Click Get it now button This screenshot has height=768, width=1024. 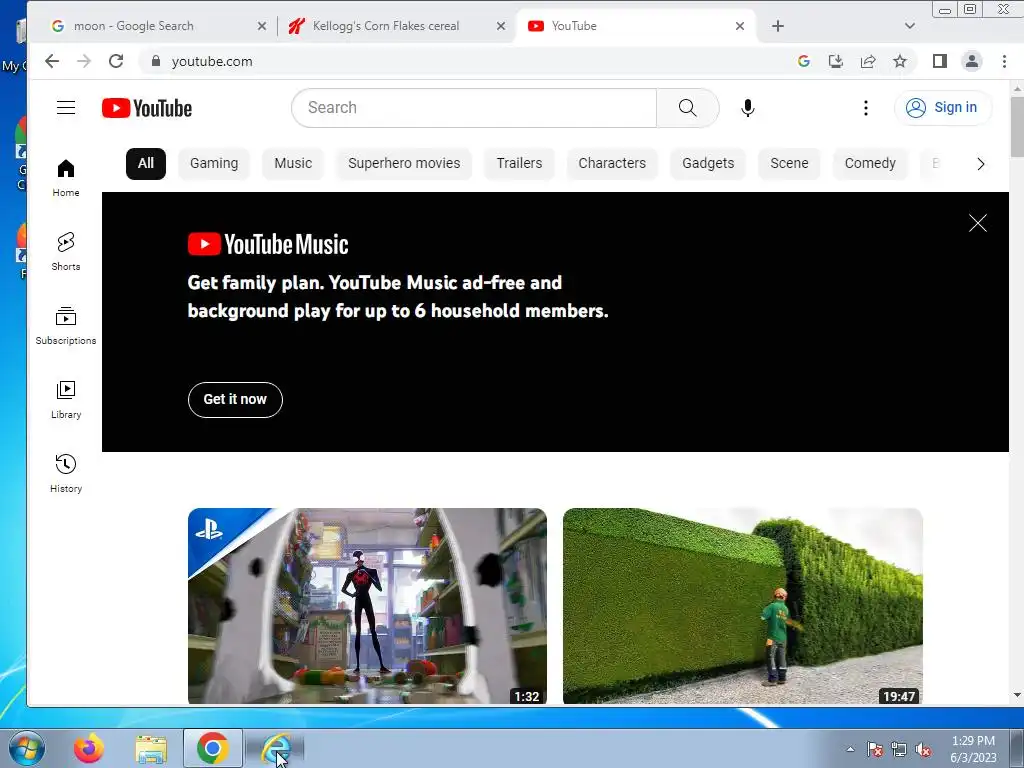point(235,400)
